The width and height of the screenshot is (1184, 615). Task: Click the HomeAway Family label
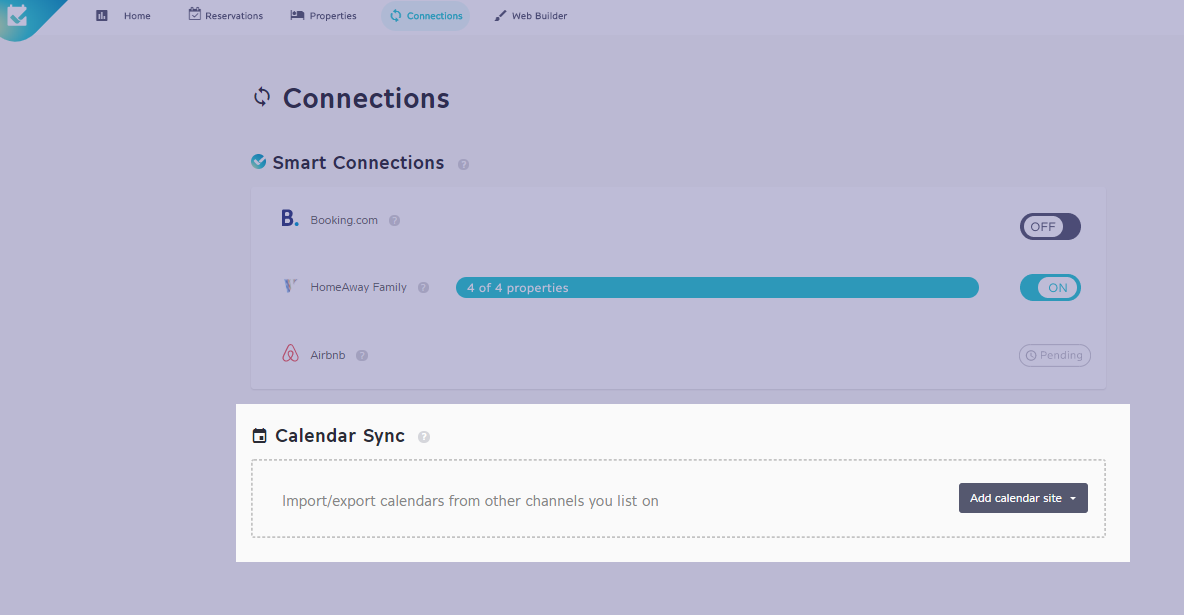pos(359,287)
